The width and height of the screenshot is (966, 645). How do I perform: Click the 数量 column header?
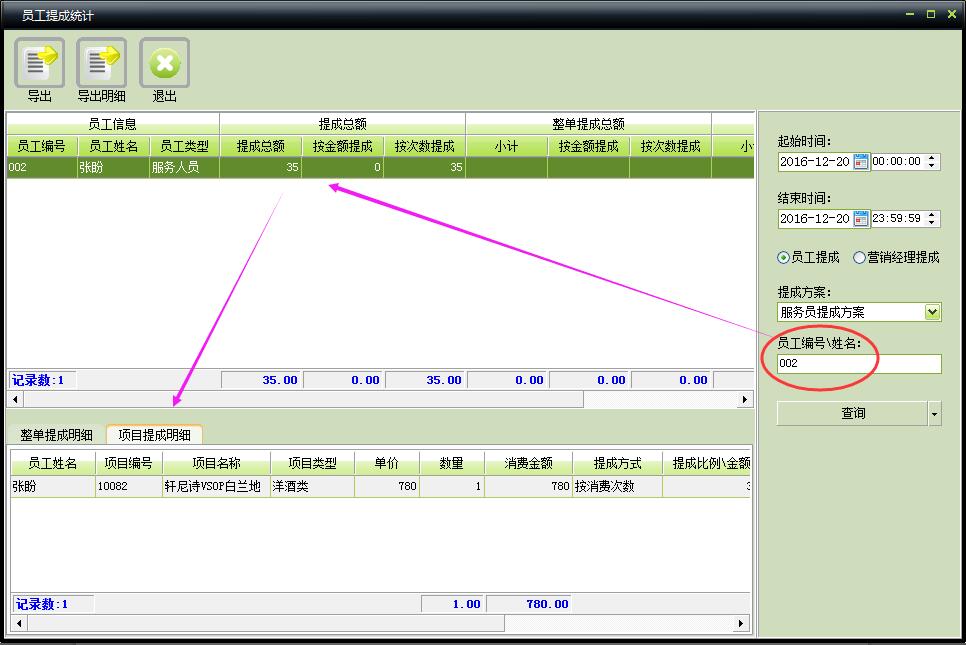click(452, 463)
